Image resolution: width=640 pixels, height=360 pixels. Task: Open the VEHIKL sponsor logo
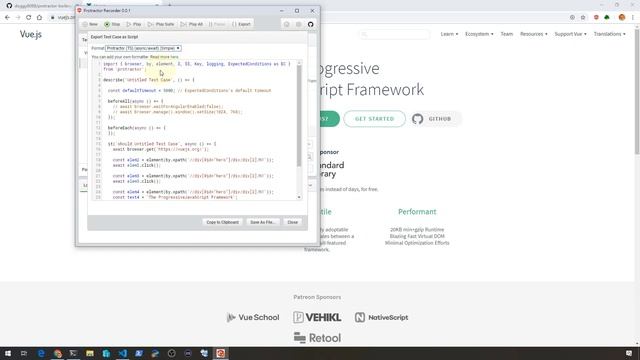pyautogui.click(x=317, y=317)
